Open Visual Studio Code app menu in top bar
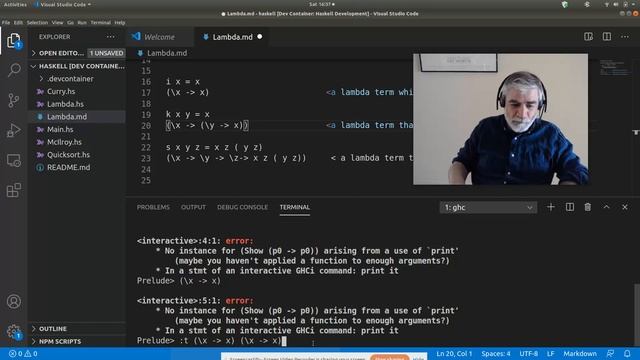640x360 pixels. [63, 4]
